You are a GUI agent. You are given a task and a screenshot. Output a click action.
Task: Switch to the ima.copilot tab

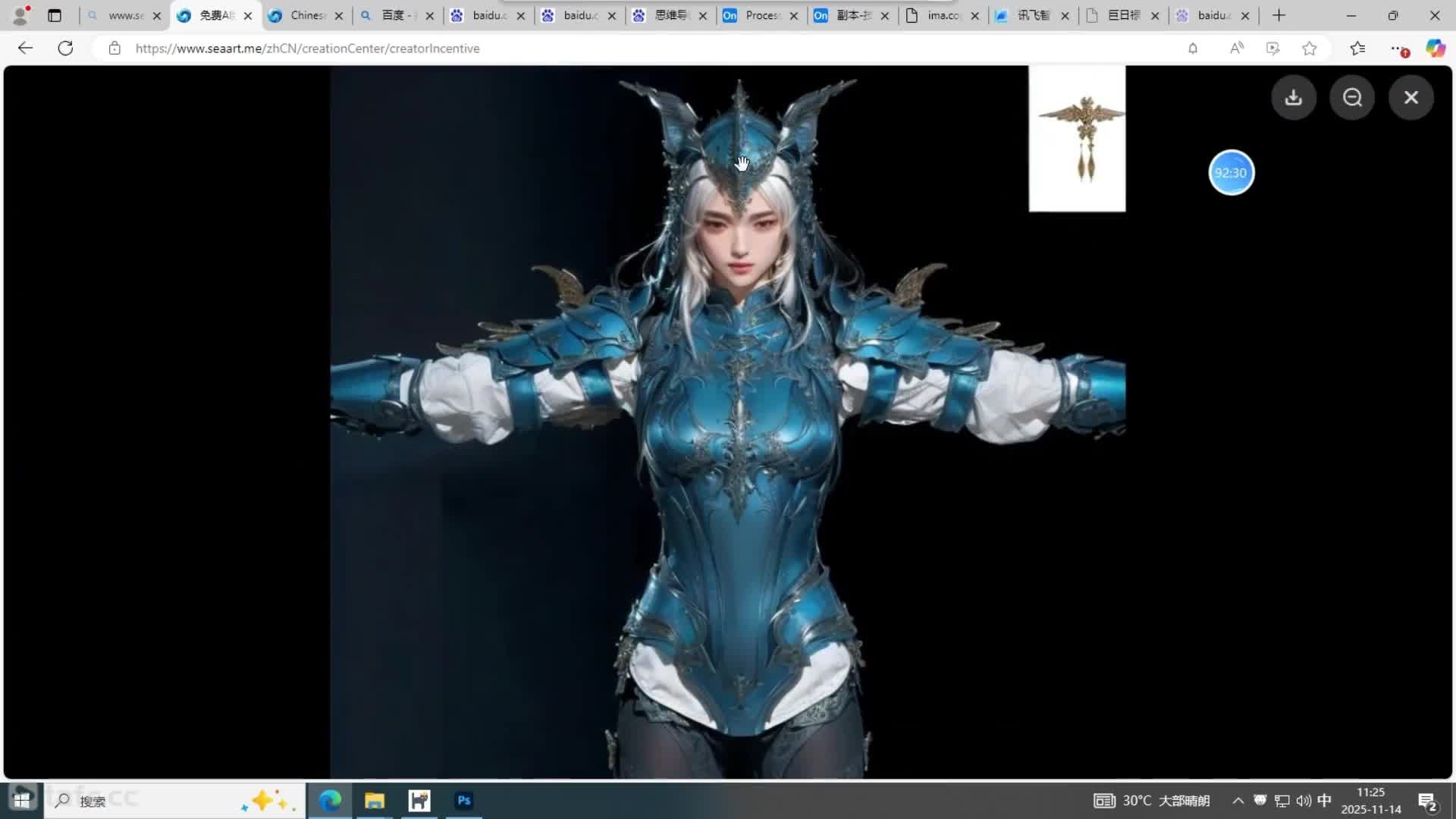tap(943, 15)
